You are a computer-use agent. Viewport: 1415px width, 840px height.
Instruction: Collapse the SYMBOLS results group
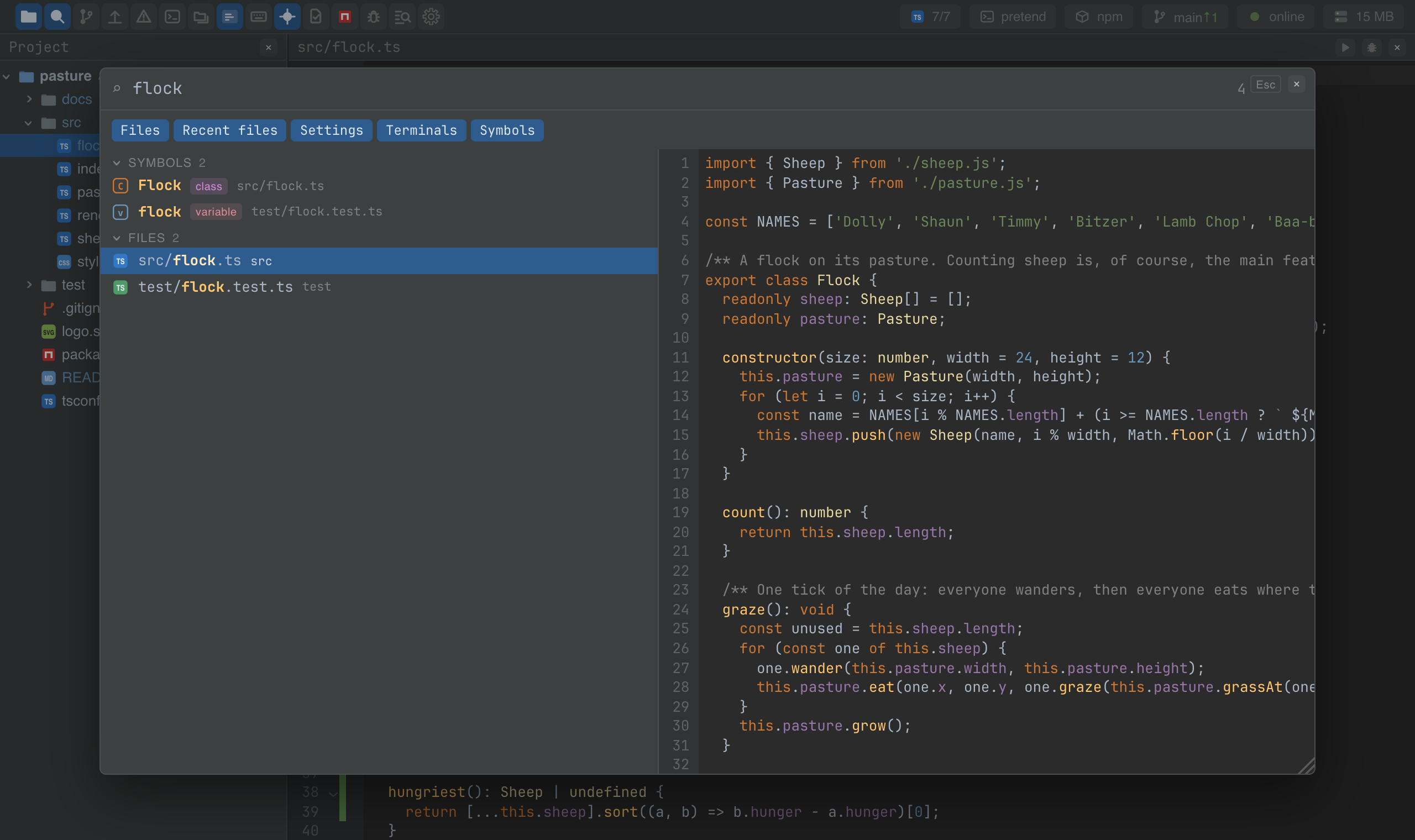tap(117, 163)
